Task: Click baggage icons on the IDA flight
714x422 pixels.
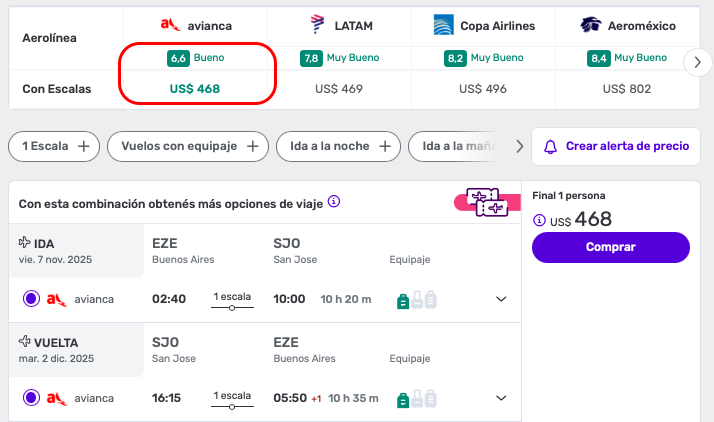Action: tap(417, 299)
